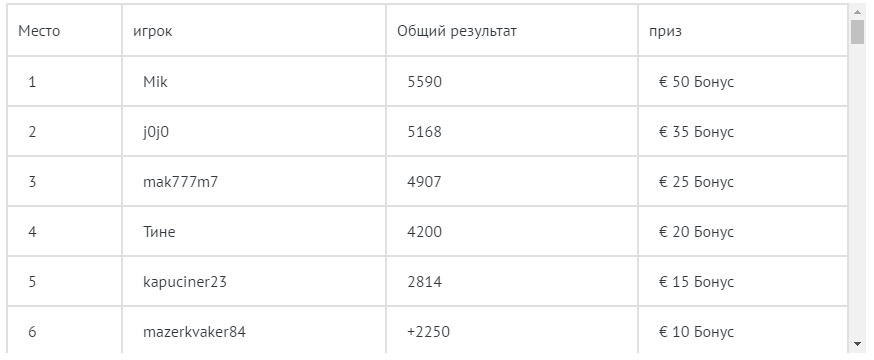Click the scrollbar down arrow
The height and width of the screenshot is (360, 874).
(x=857, y=344)
